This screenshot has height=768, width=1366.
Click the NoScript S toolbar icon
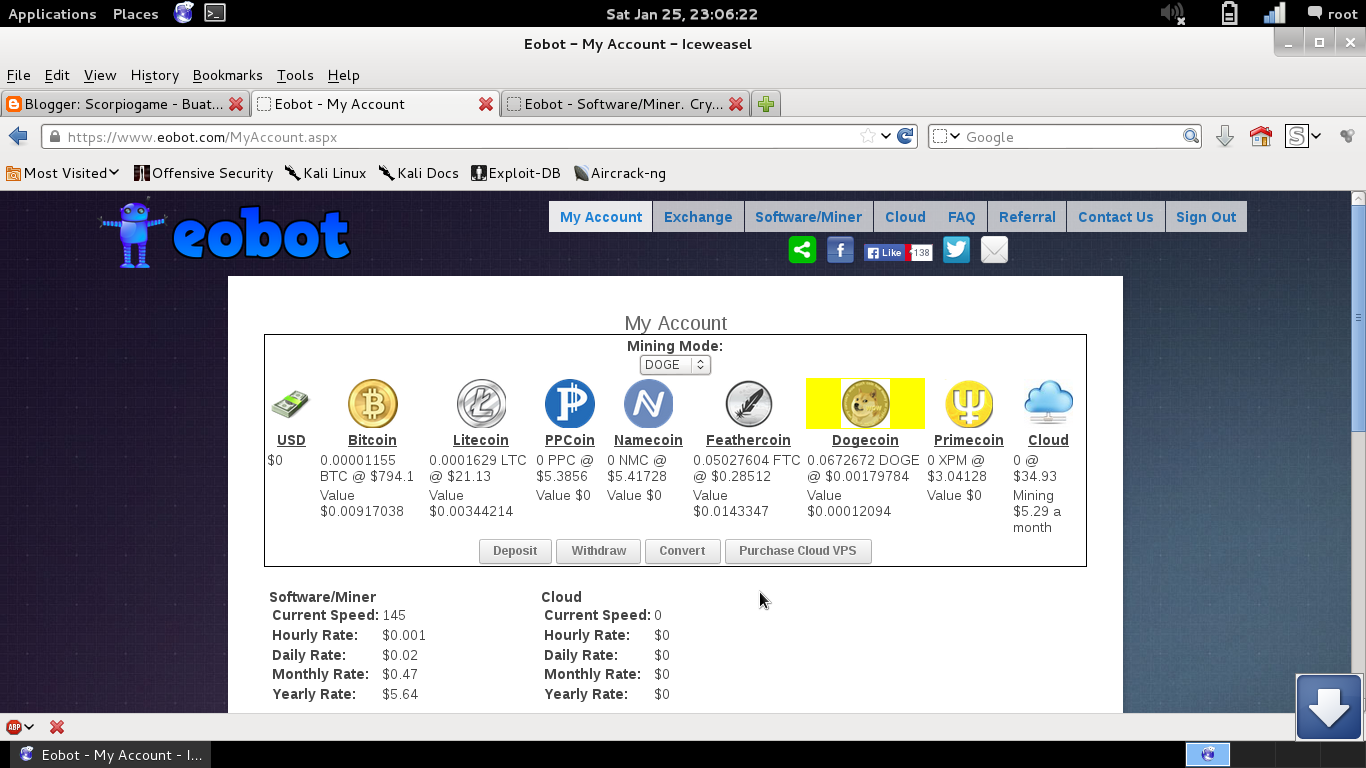(1297, 137)
